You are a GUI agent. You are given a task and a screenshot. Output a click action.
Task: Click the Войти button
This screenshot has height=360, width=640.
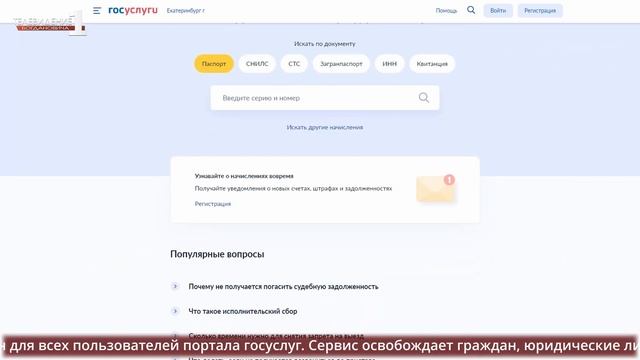498,11
